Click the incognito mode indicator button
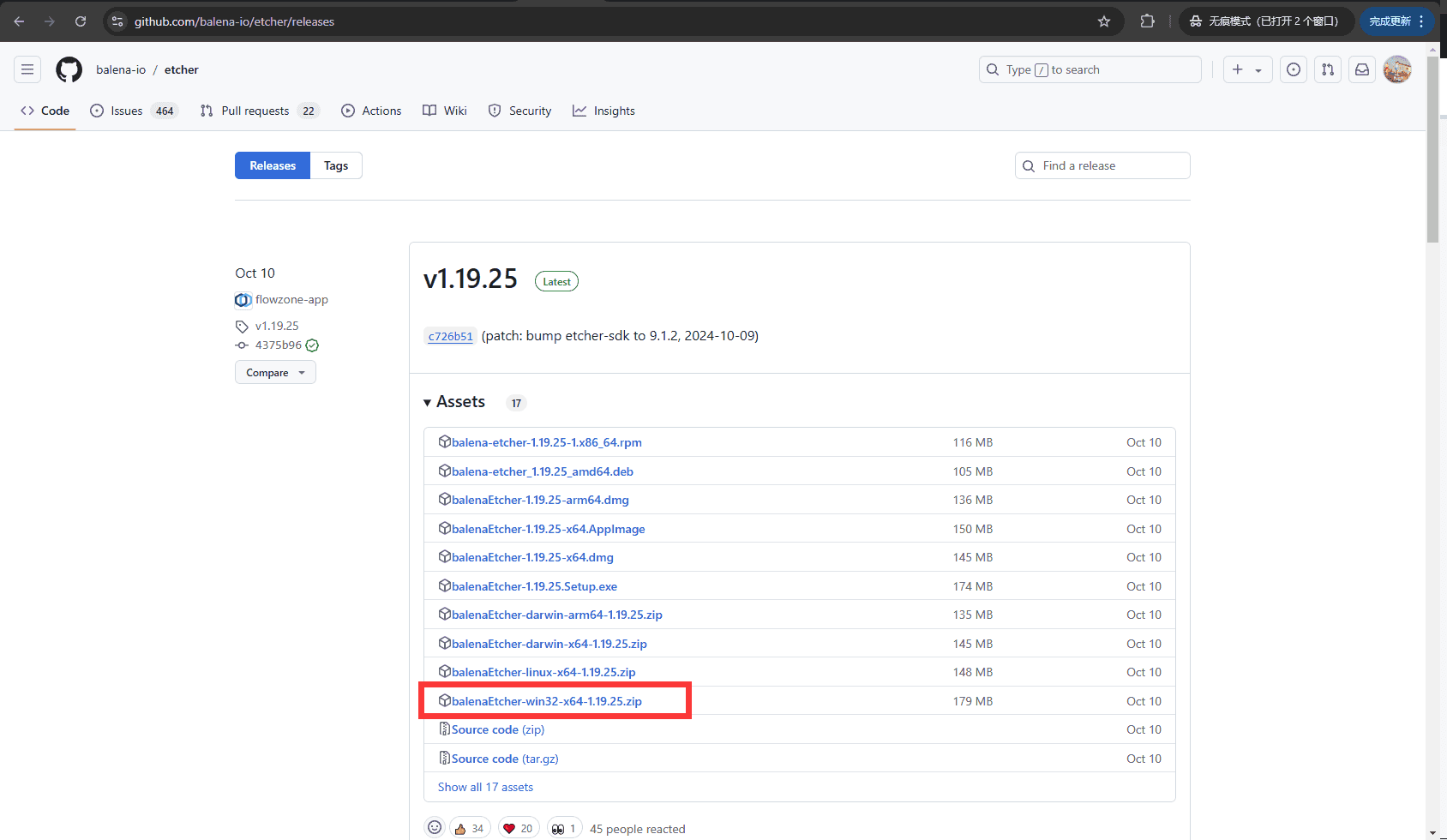This screenshot has width=1447, height=840. point(1265,21)
